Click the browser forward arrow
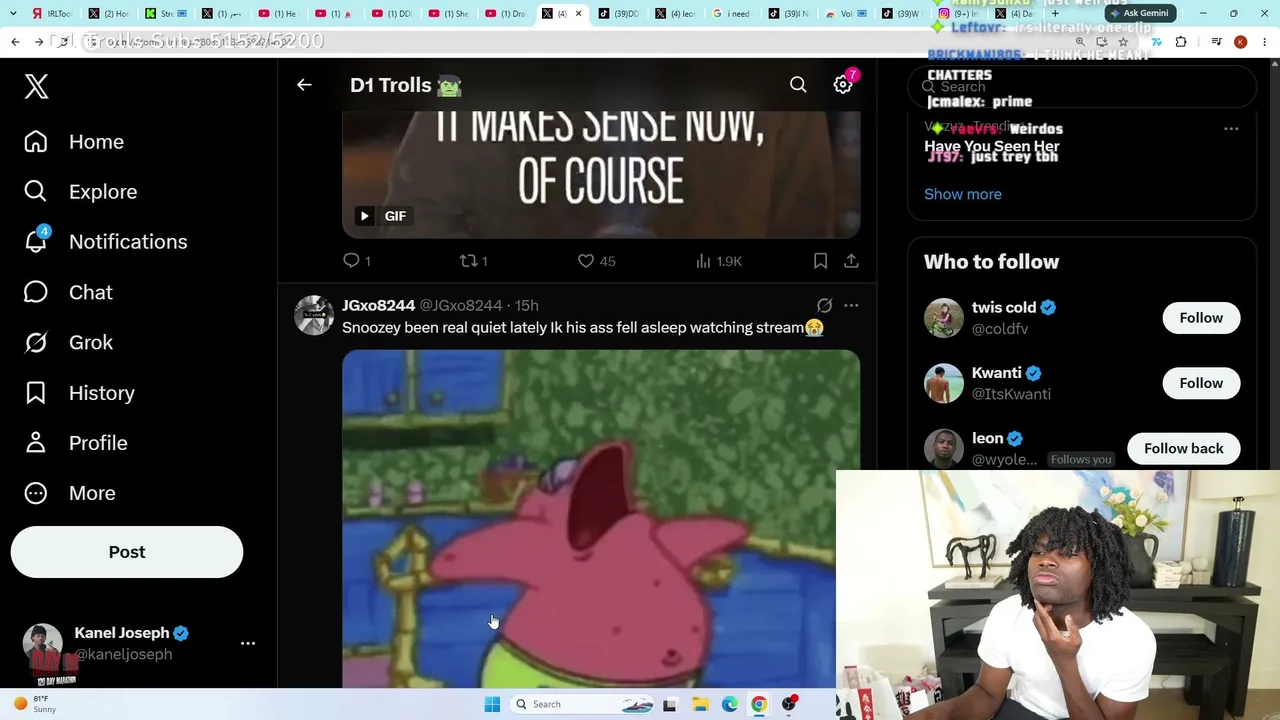The height and width of the screenshot is (720, 1280). 39,42
